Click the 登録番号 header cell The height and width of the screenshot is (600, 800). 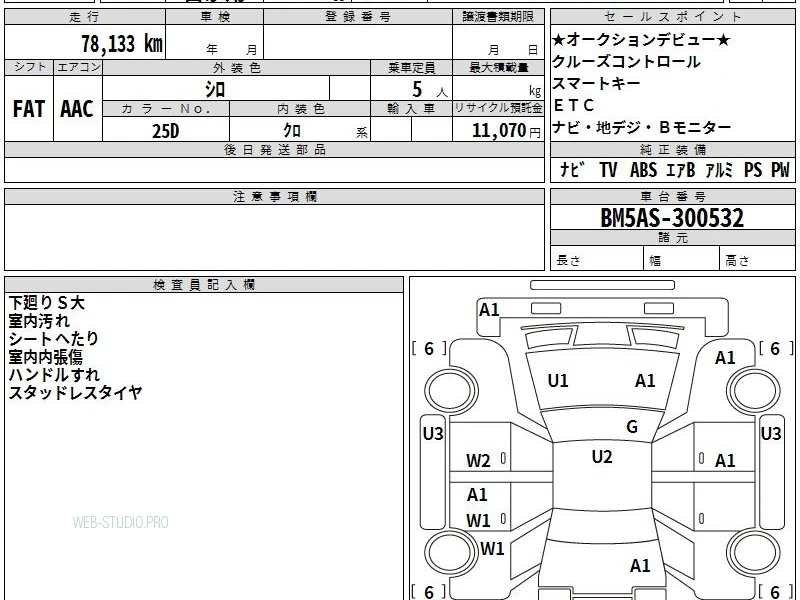coord(358,17)
